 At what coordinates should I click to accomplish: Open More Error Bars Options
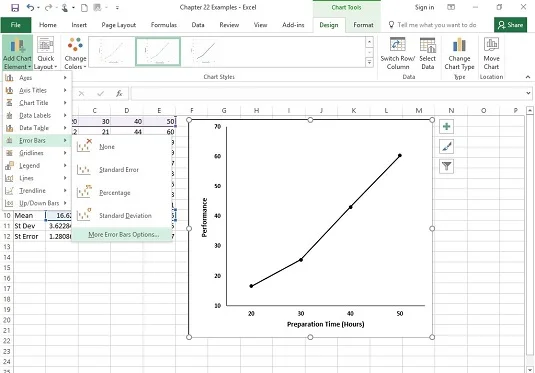coord(122,234)
